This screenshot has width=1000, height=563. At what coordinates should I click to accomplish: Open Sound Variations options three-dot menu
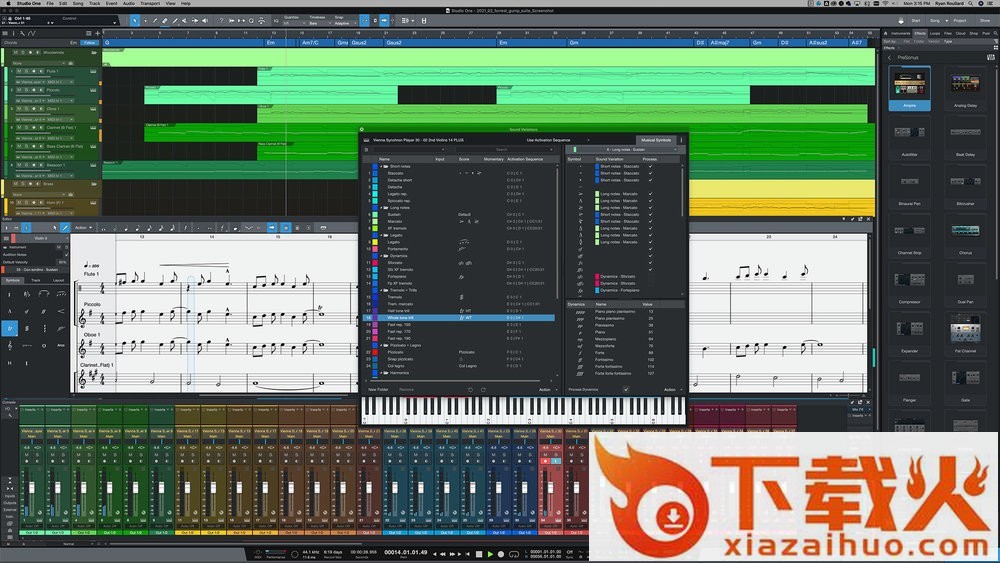[x=681, y=140]
